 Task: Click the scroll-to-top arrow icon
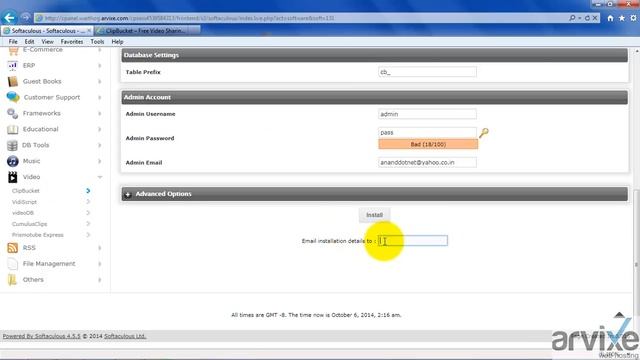coord(619,315)
